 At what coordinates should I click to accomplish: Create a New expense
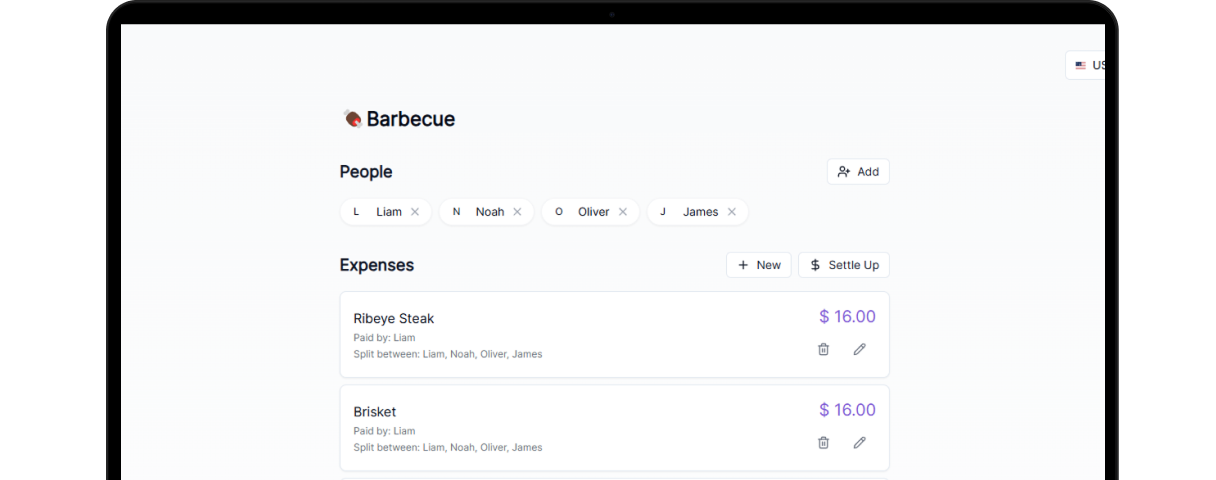pos(759,265)
